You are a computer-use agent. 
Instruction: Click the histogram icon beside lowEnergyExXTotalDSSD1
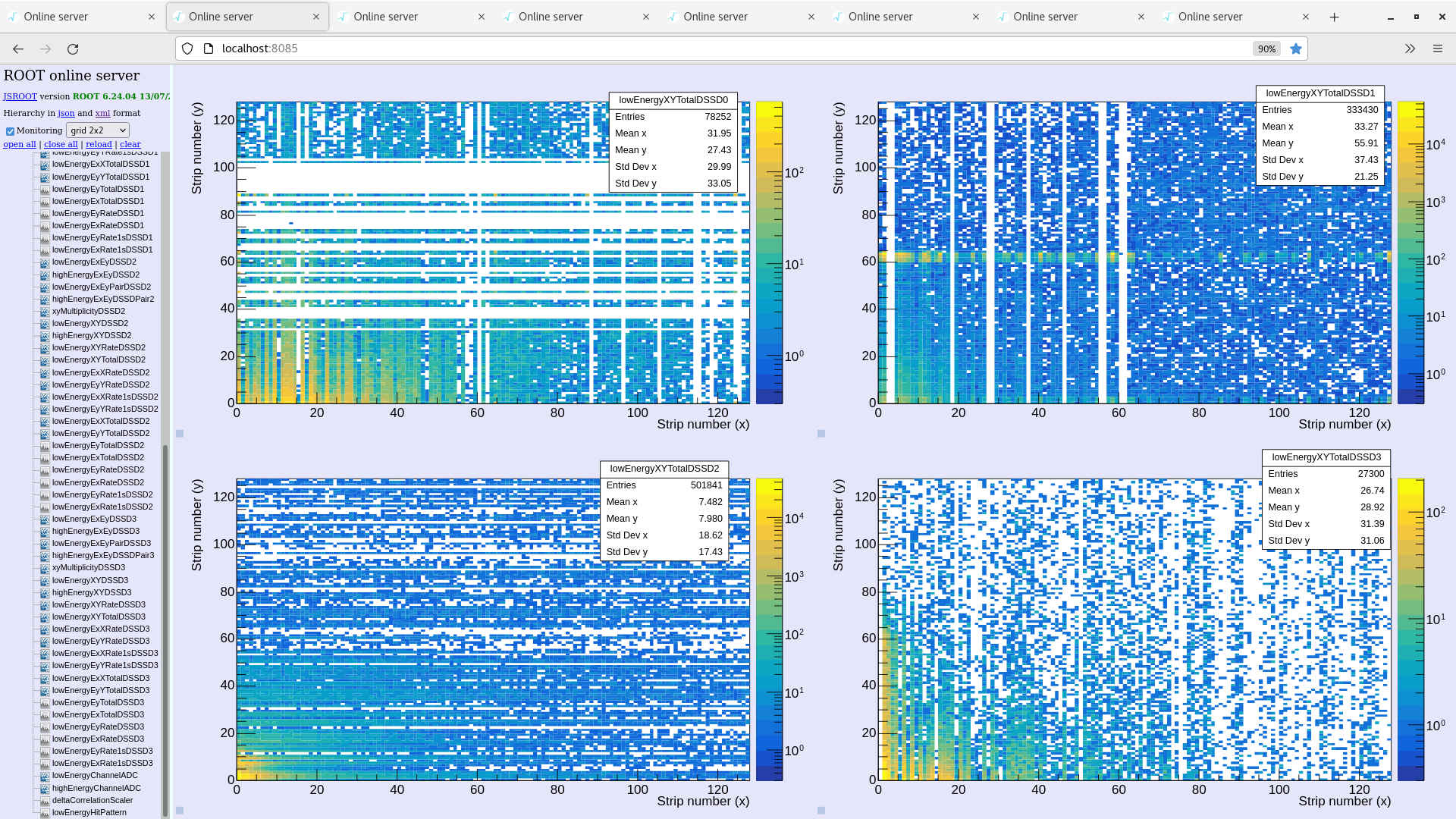[x=45, y=165]
